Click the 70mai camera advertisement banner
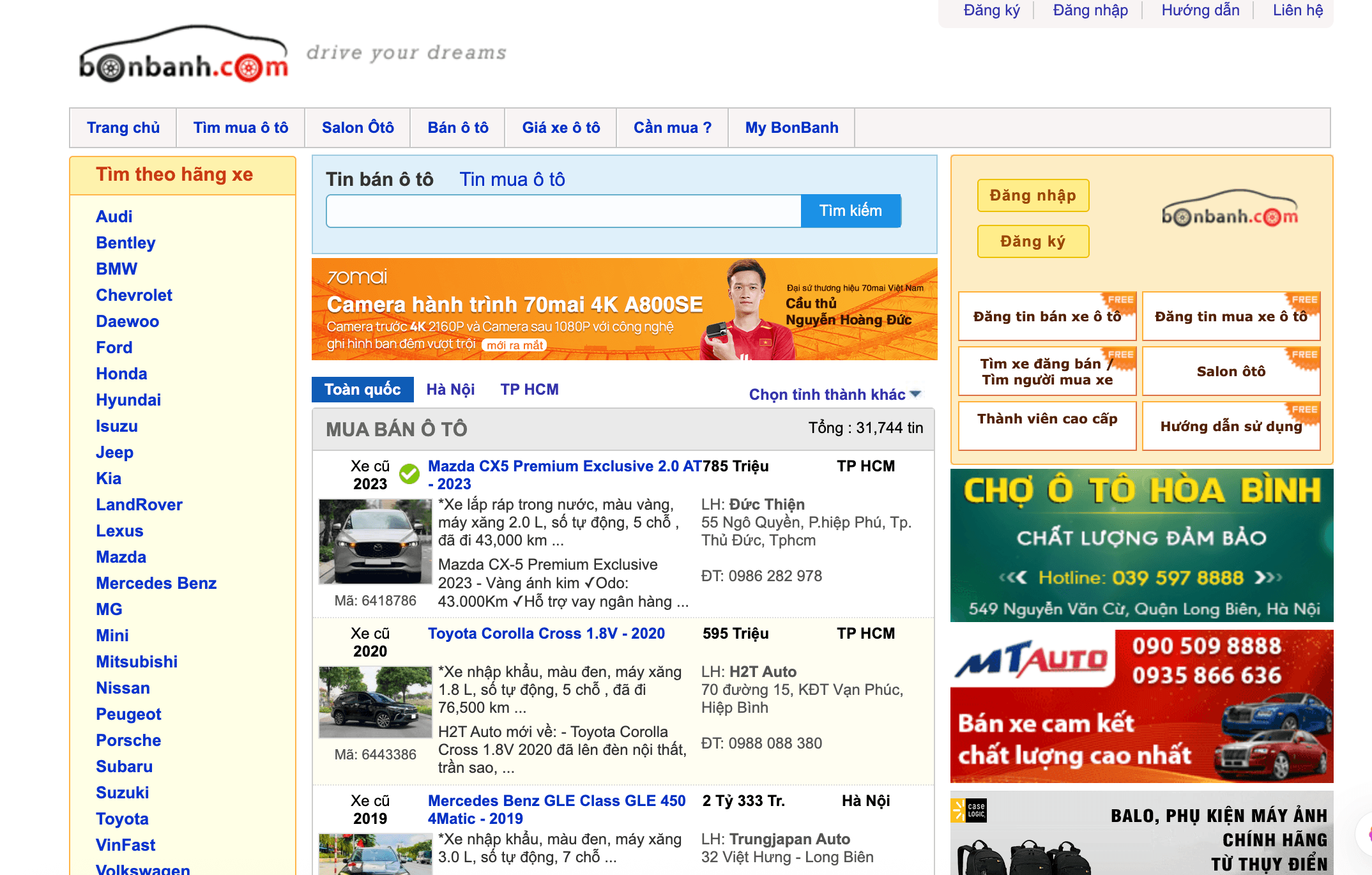The image size is (1372, 875). coord(624,309)
